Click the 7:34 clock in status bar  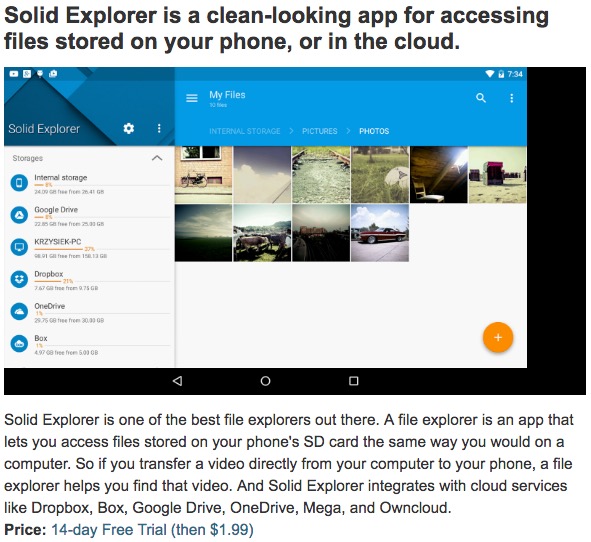[515, 74]
